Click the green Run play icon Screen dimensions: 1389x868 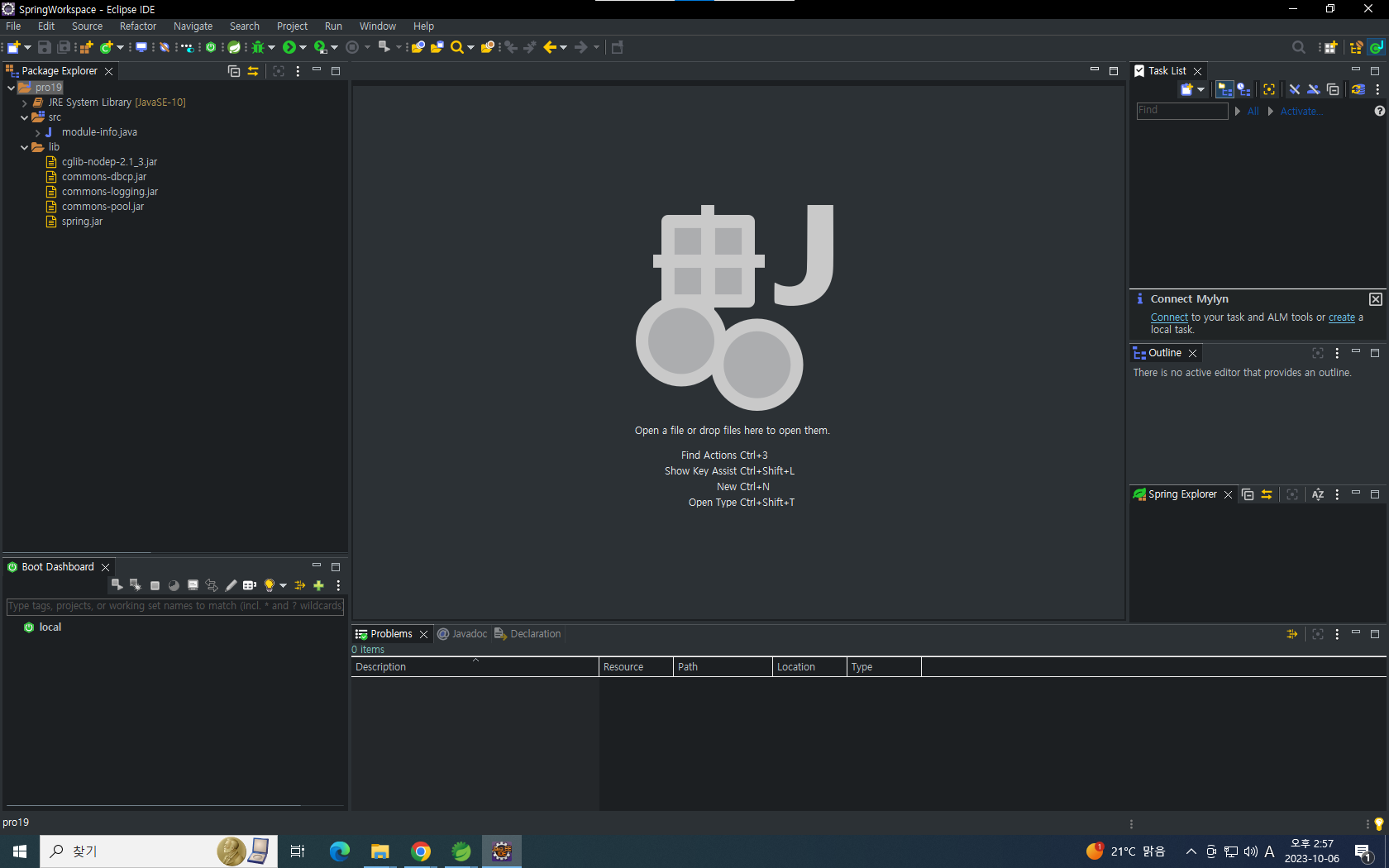(x=289, y=47)
